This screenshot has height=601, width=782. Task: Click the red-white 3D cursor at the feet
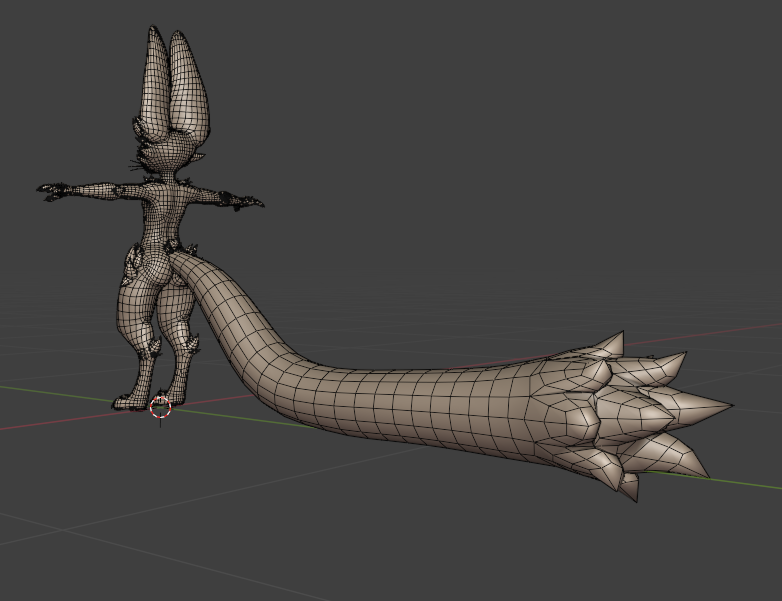pos(160,407)
